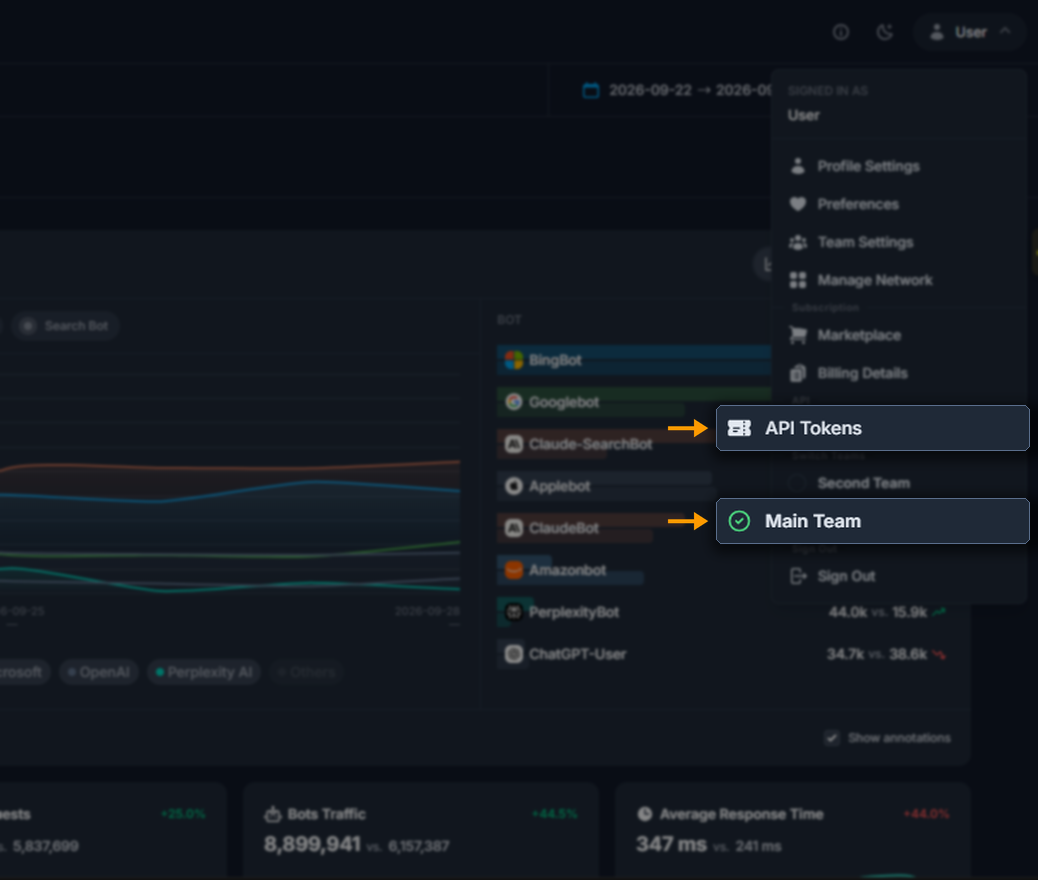
Task: Open the Average Response Time card
Action: coord(792,831)
